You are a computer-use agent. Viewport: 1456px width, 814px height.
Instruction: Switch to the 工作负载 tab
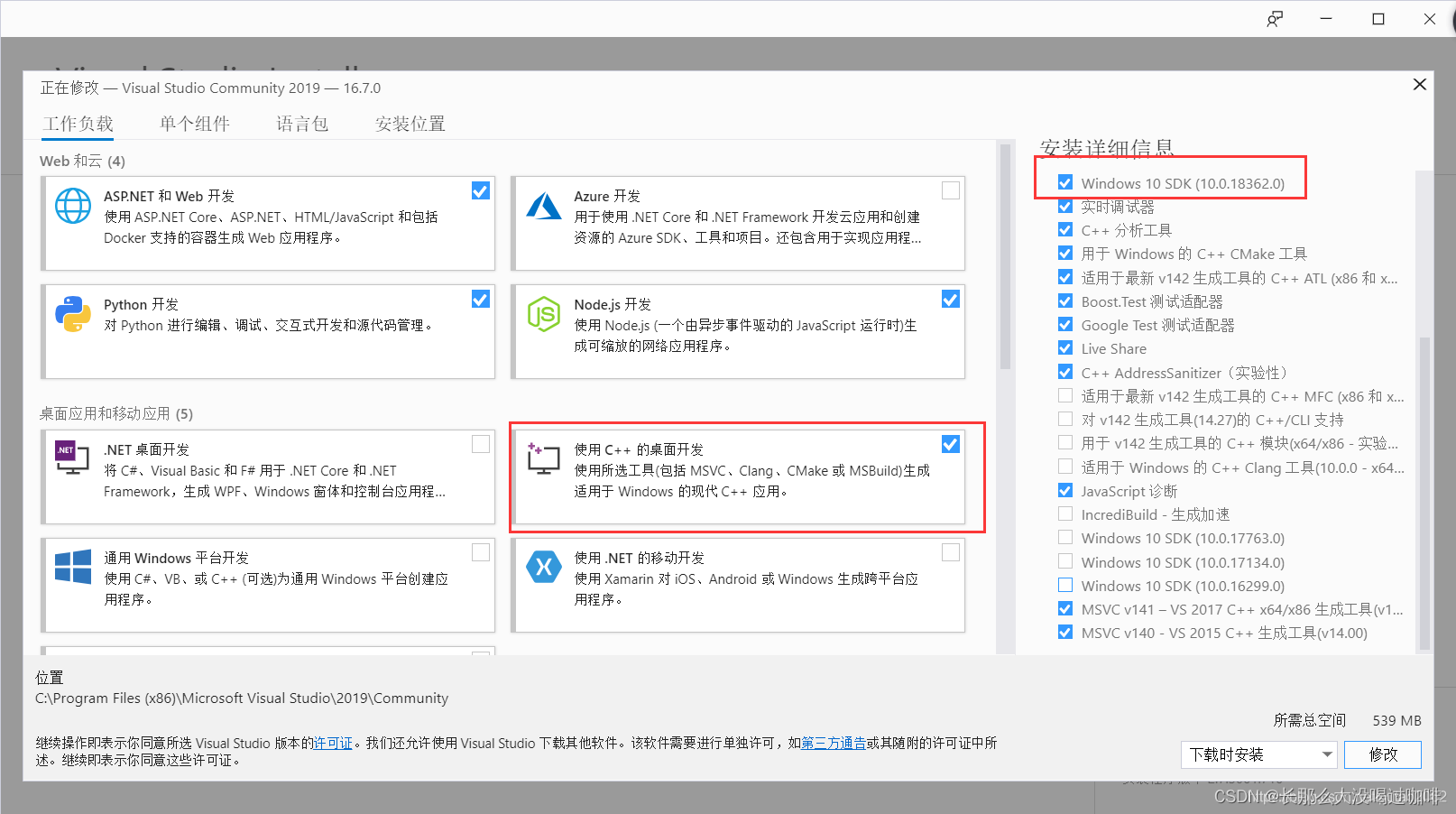(78, 124)
